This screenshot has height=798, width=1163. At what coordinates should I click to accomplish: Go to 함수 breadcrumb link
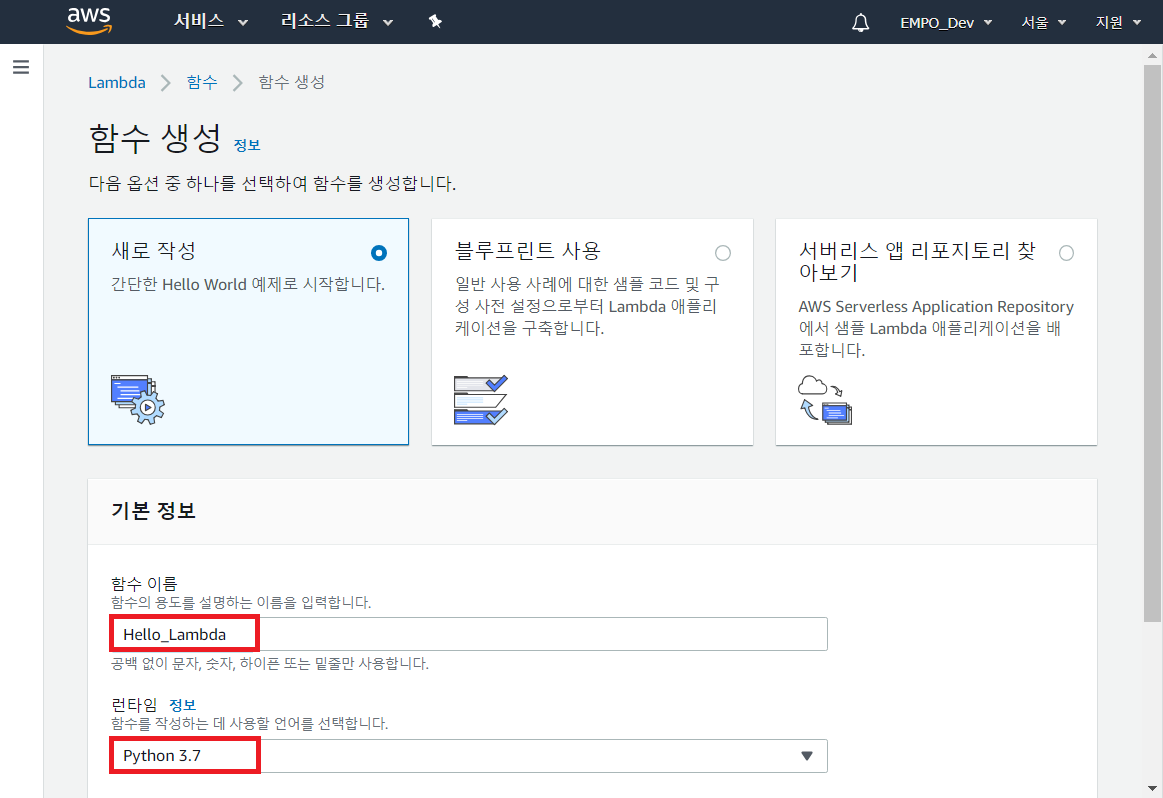click(202, 82)
